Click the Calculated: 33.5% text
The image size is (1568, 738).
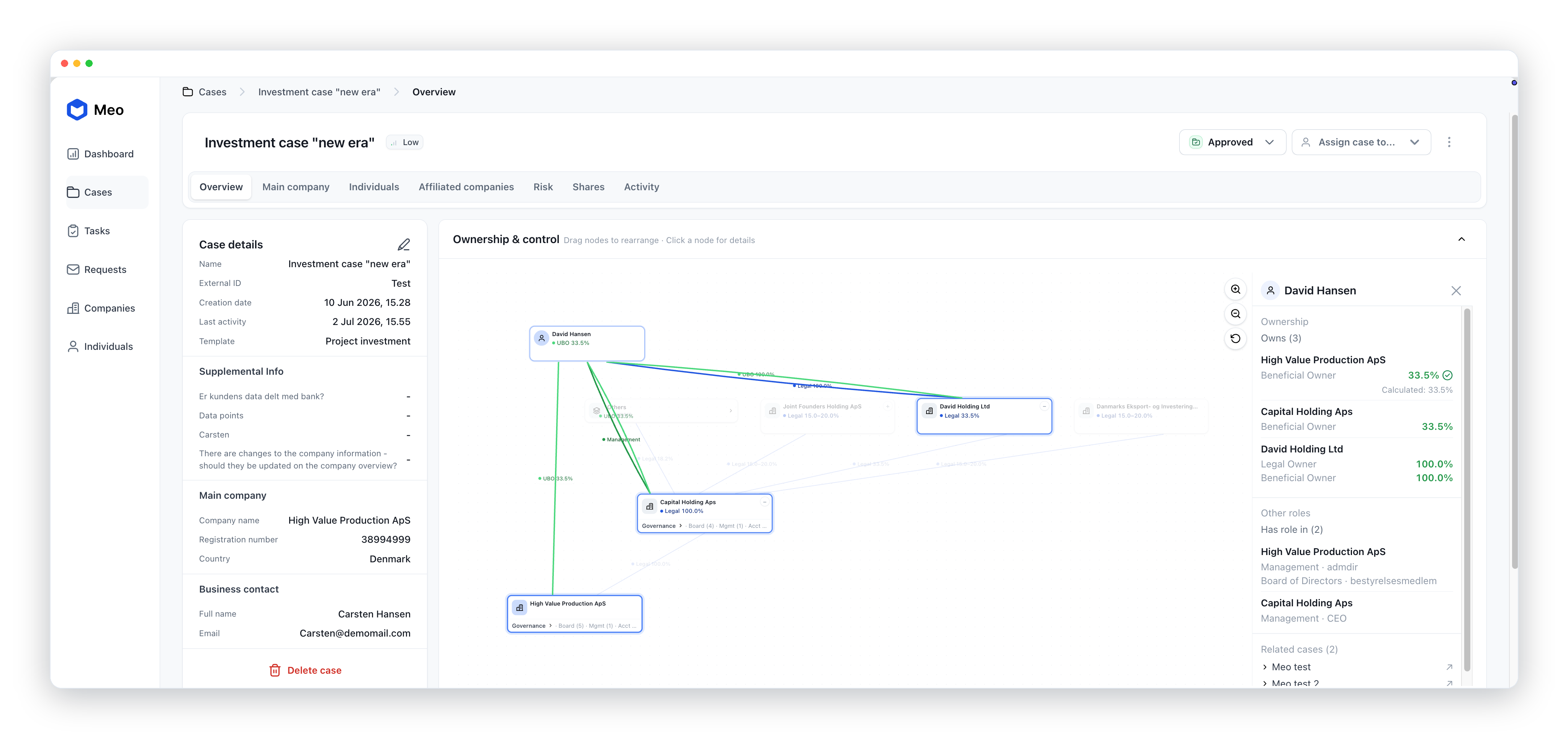click(1416, 390)
